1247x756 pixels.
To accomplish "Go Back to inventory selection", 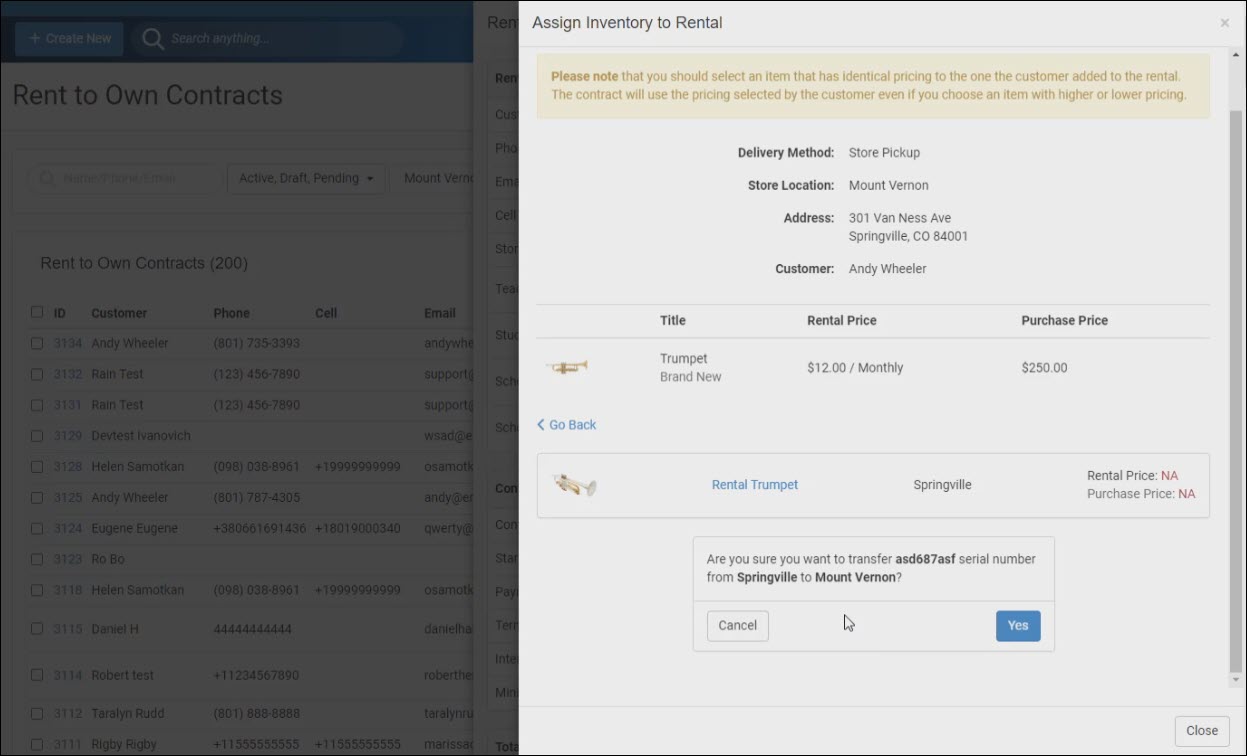I will click(567, 425).
